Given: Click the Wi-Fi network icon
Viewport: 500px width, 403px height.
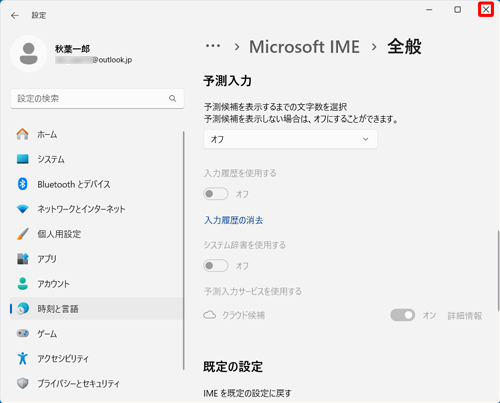Looking at the screenshot, I should pyautogui.click(x=23, y=209).
